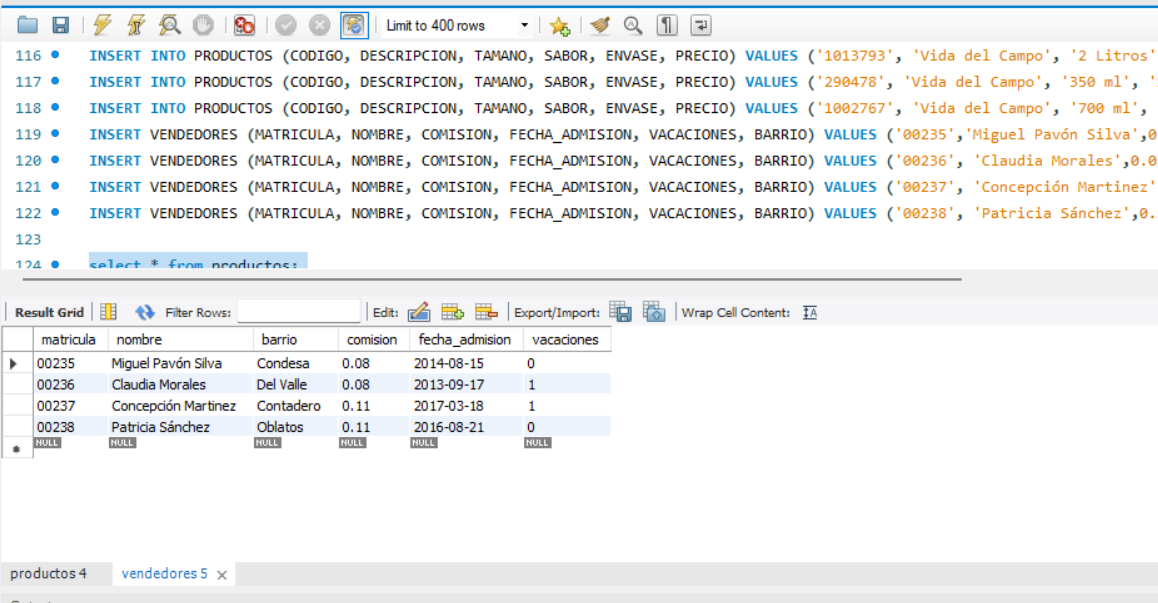Image resolution: width=1158 pixels, height=603 pixels.
Task: Select cell 'Claudia Morales'
Action: click(181, 385)
